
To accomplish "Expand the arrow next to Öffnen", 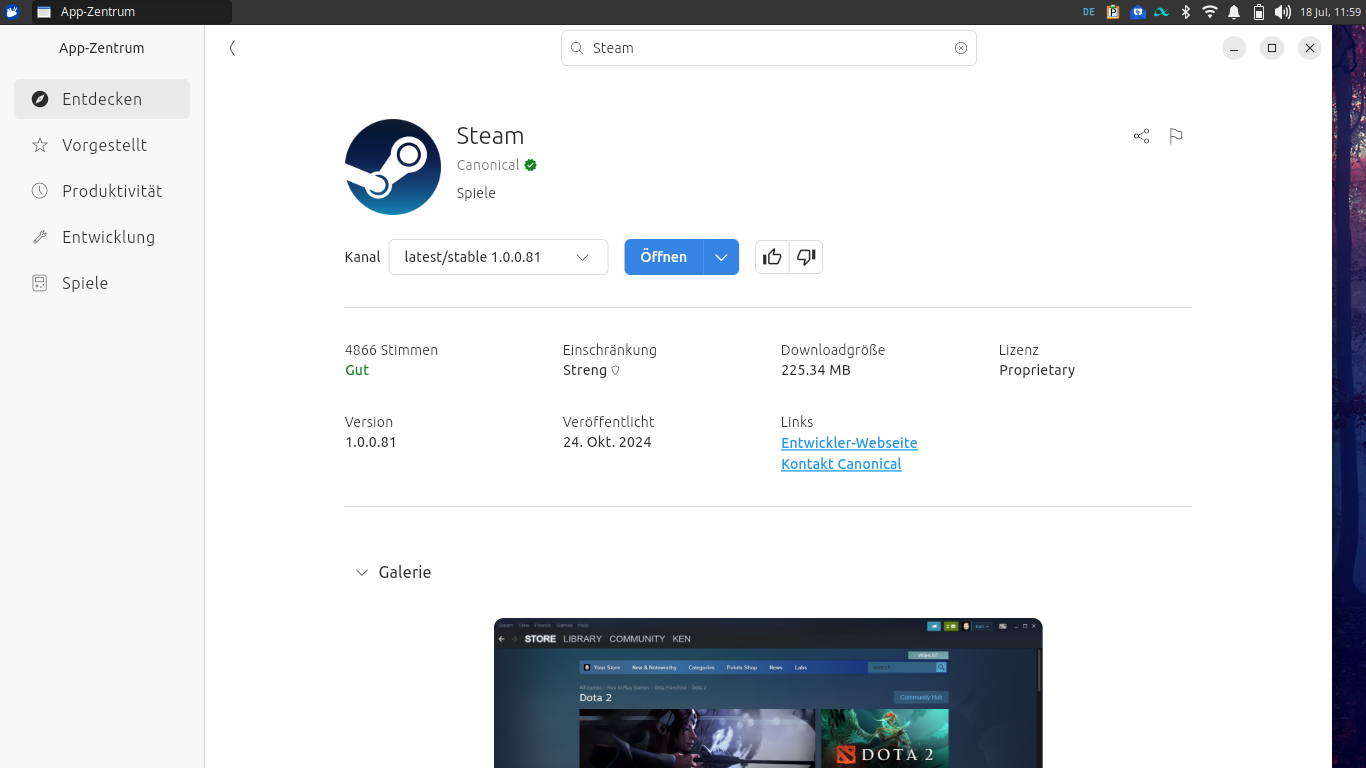I will click(x=721, y=257).
